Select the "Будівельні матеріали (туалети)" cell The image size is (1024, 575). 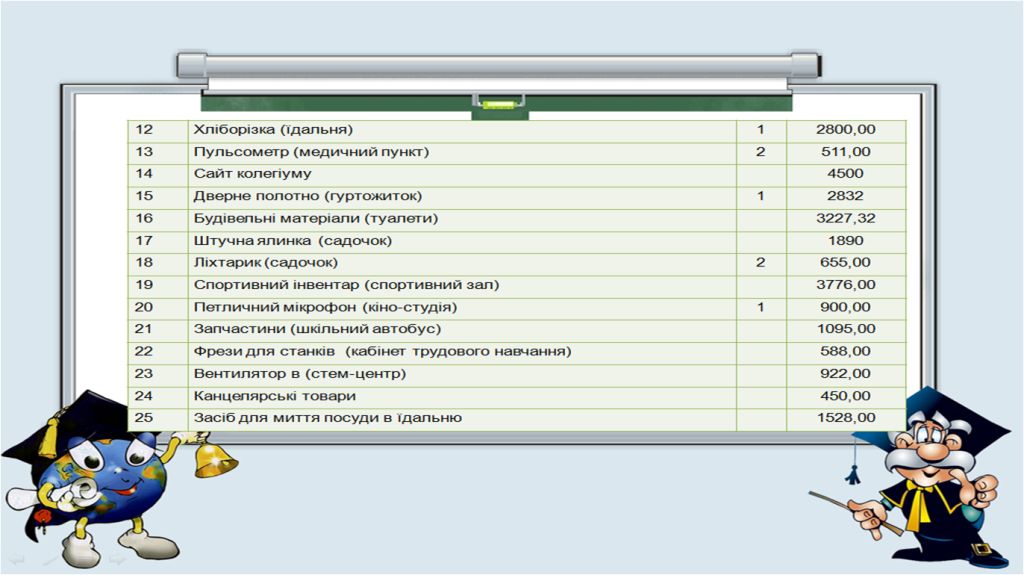[x=462, y=219]
